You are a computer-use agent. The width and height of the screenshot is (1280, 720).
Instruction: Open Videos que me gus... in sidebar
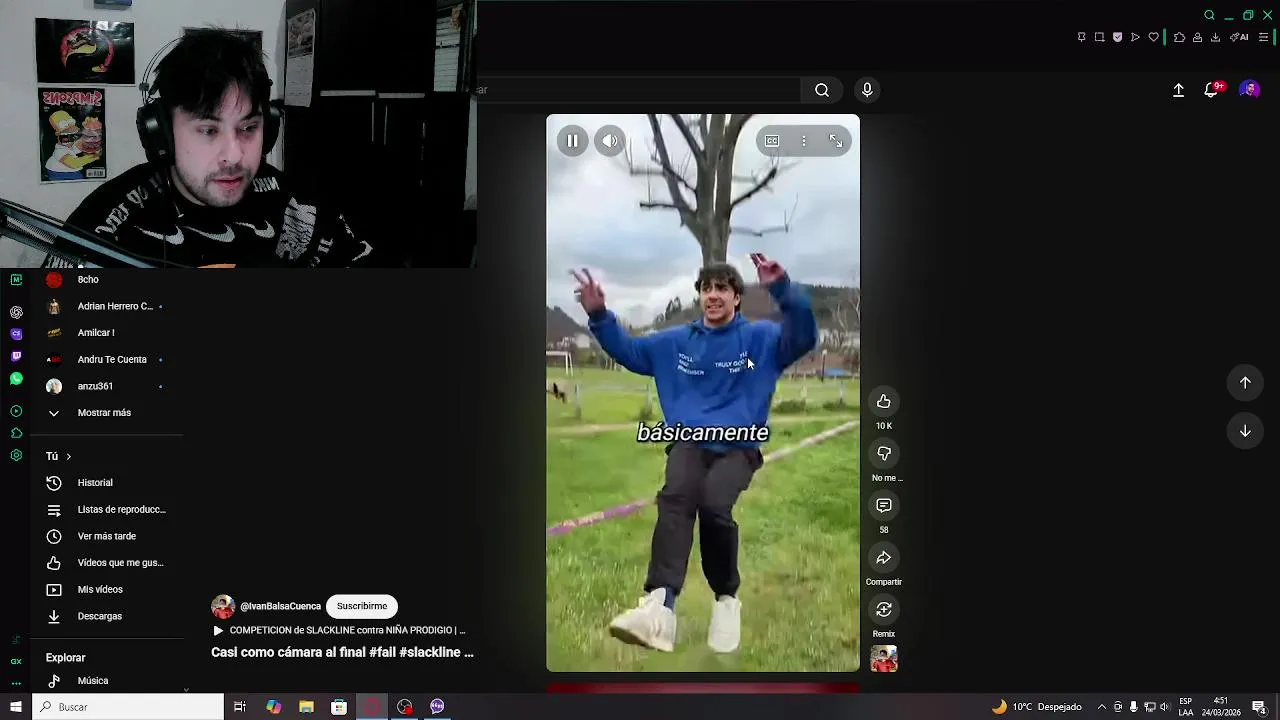click(105, 563)
